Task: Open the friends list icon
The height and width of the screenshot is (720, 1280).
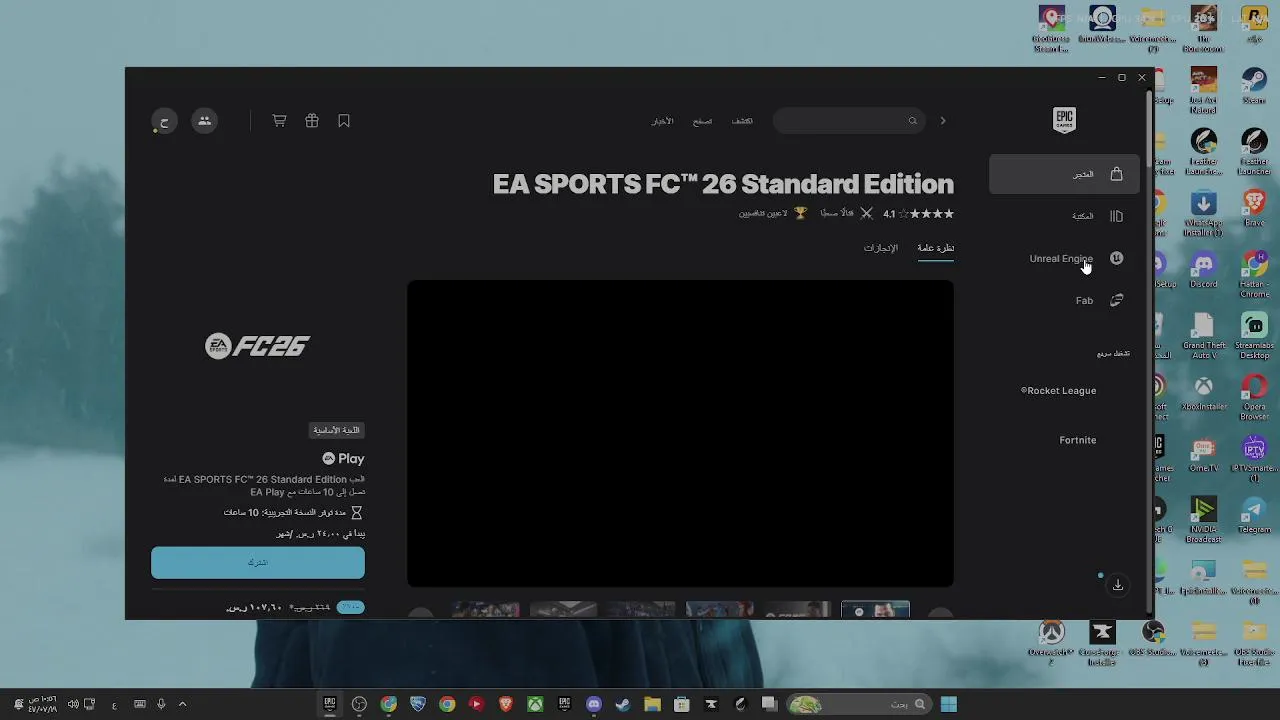Action: (204, 121)
